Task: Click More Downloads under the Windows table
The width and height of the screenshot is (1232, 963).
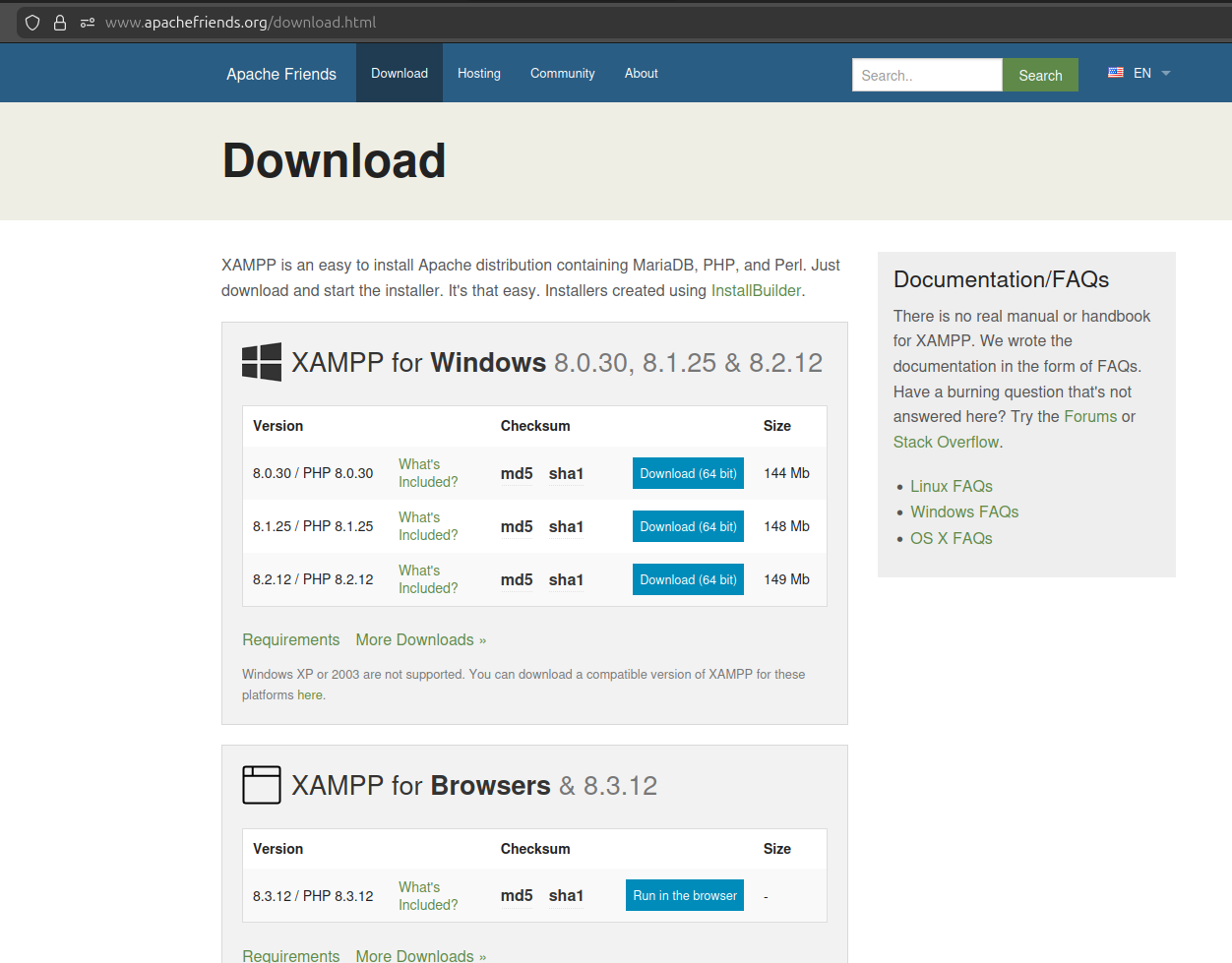Action: [x=420, y=639]
